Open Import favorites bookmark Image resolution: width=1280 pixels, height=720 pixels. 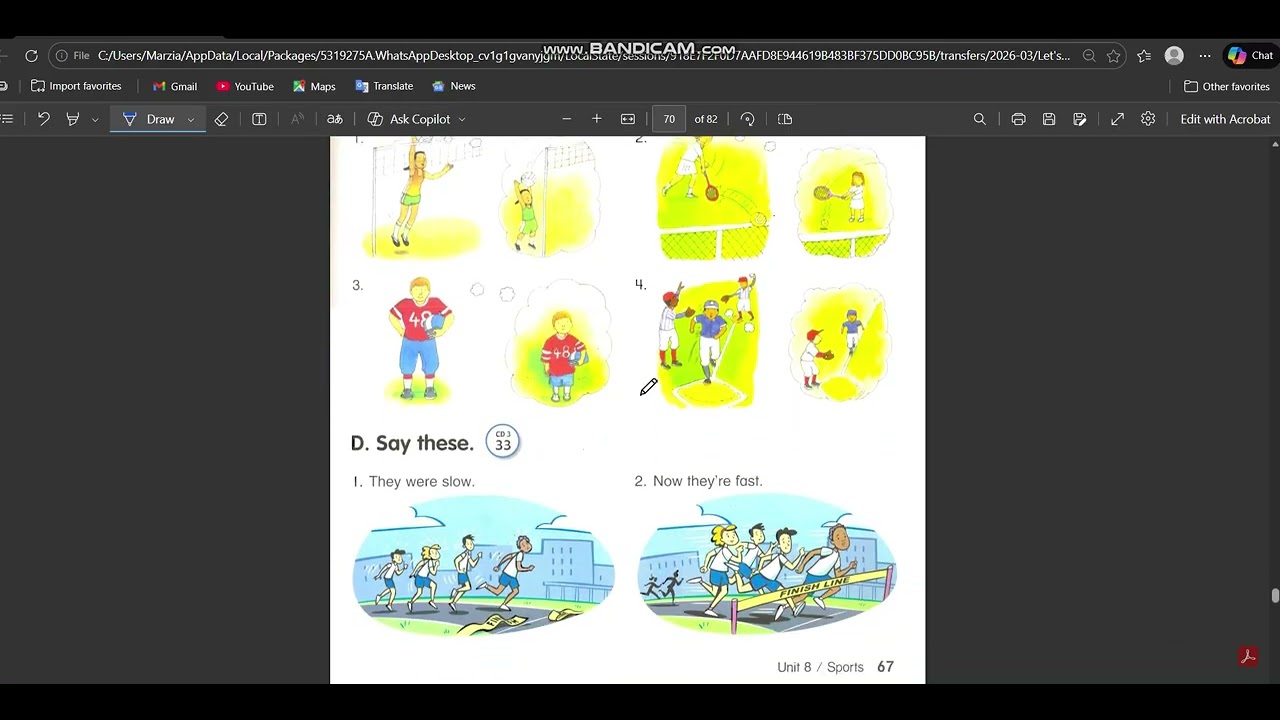coord(76,86)
